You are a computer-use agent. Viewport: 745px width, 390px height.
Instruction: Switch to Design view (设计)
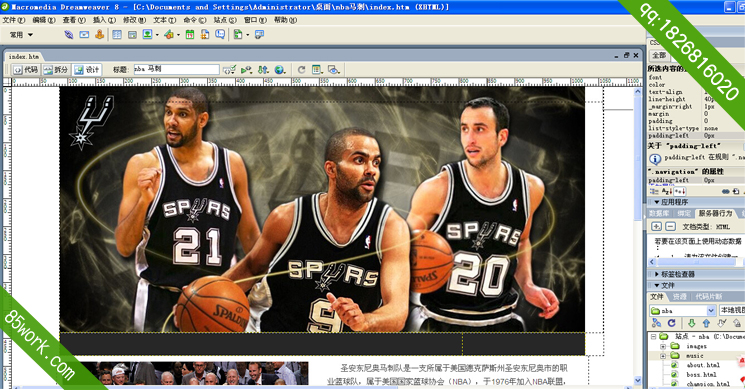point(87,70)
